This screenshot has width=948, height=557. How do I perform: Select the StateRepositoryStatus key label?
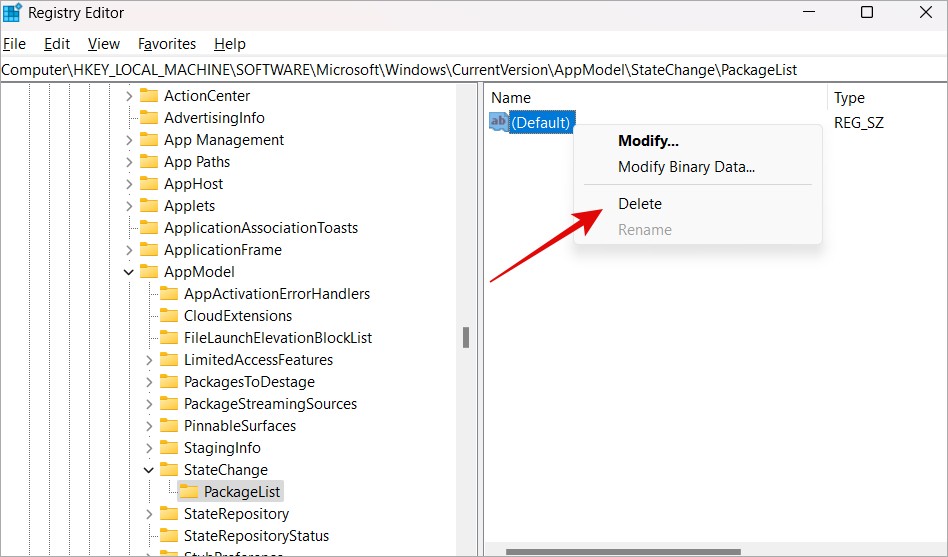pos(256,536)
